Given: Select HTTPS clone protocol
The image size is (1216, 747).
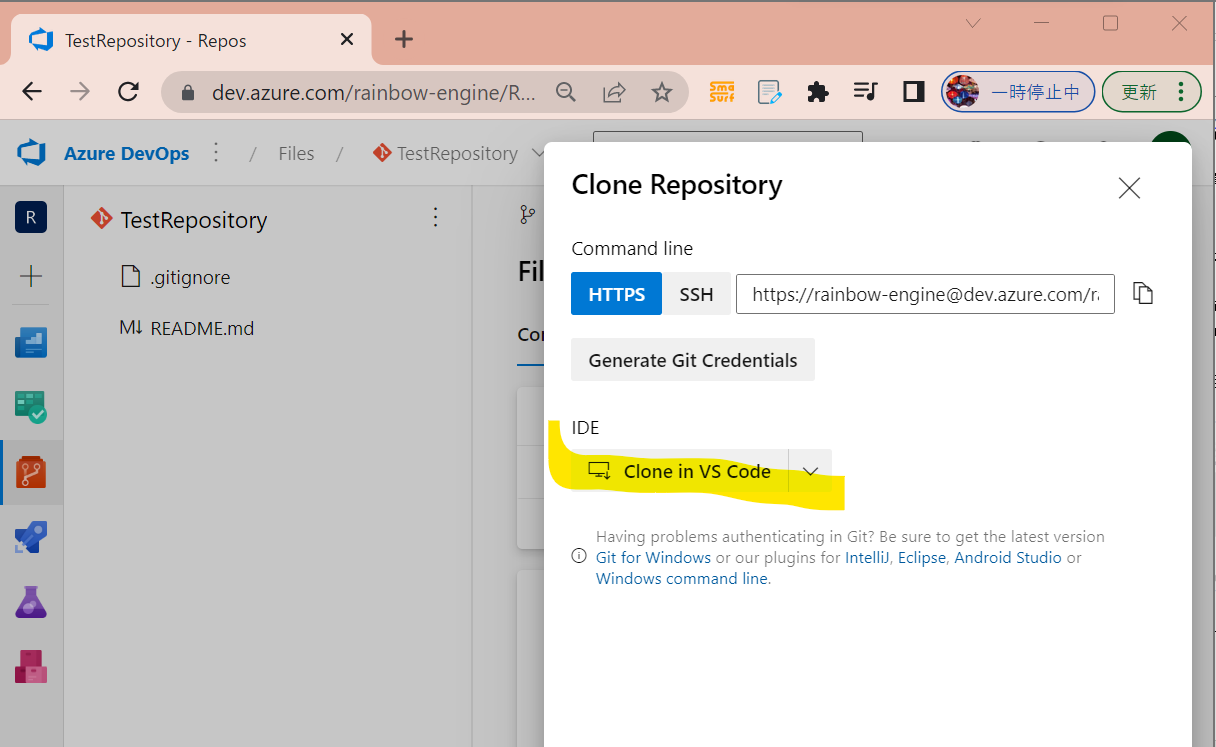Looking at the screenshot, I should click(x=616, y=294).
